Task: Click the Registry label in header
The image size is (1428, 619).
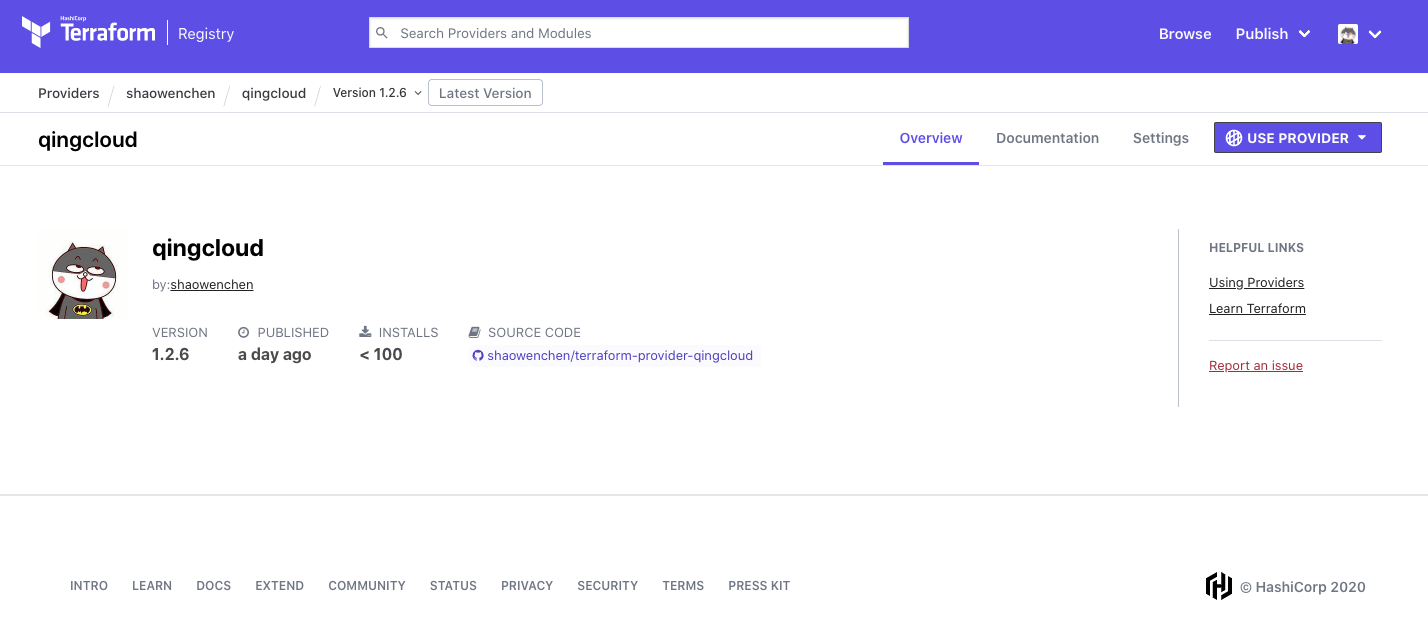Action: point(206,33)
